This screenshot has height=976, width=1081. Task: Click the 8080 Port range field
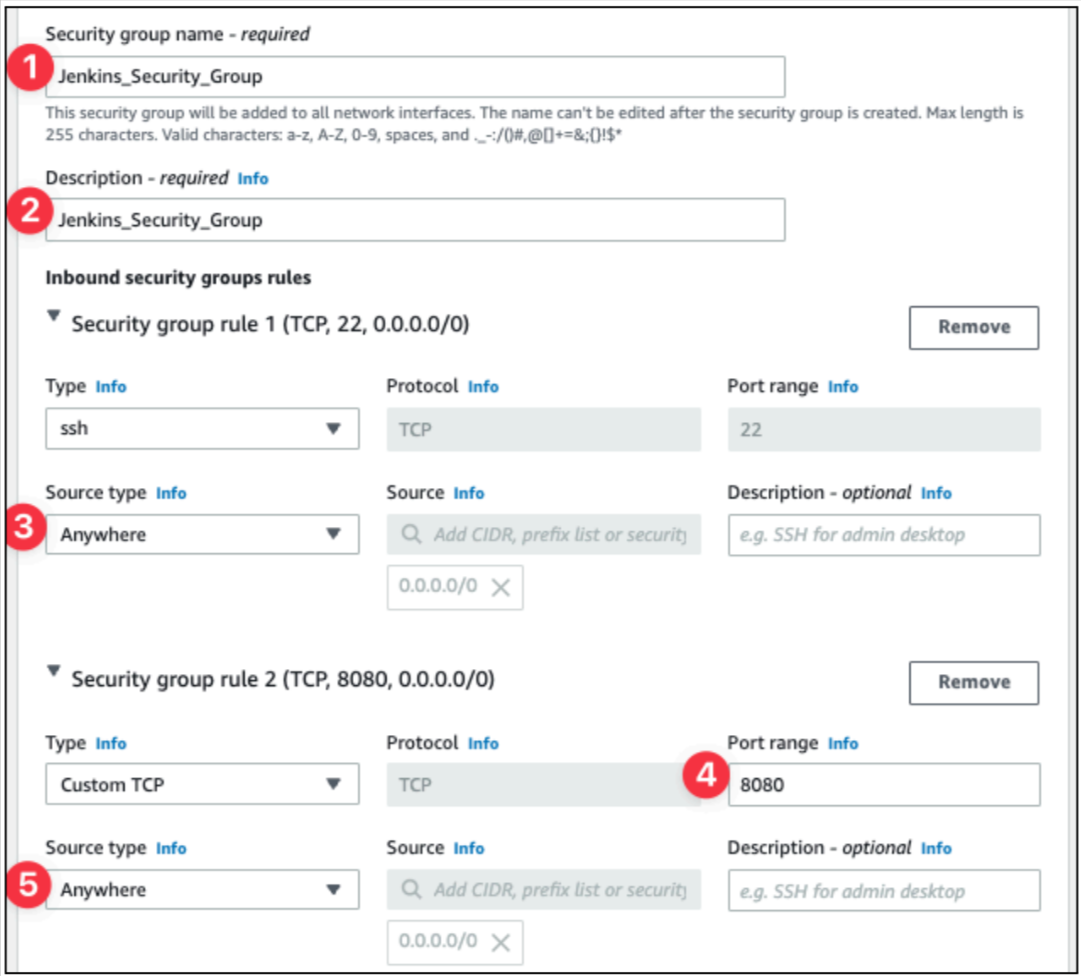[884, 784]
